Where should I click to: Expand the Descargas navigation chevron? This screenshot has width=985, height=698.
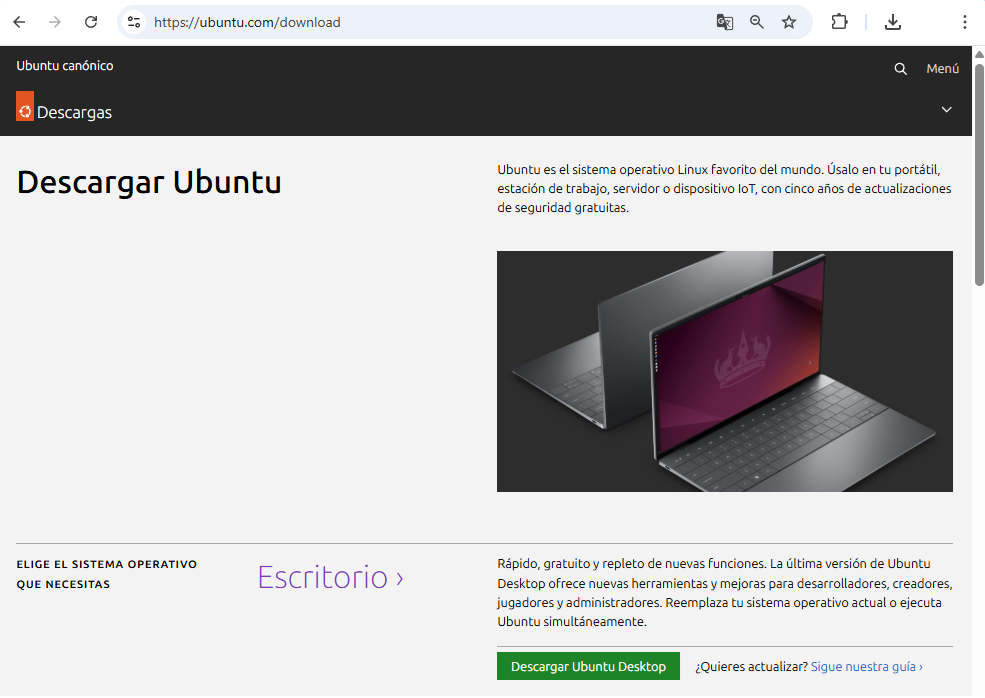(946, 110)
